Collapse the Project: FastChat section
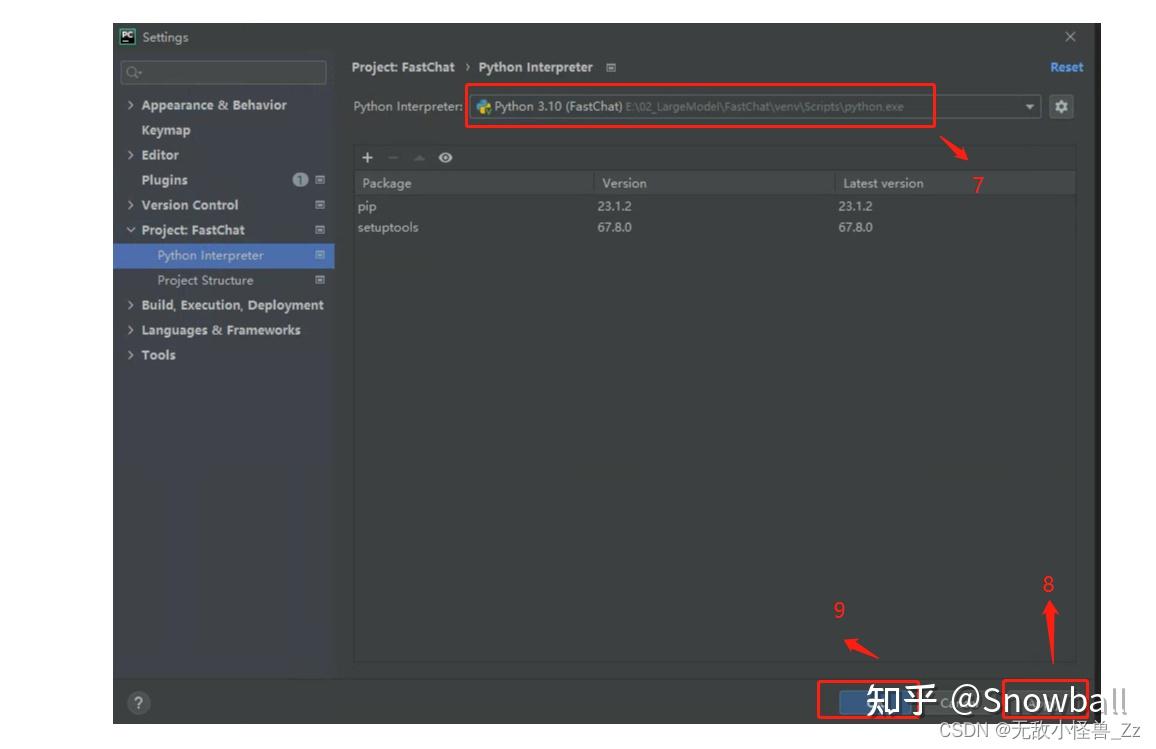This screenshot has height=749, width=1156. pos(131,230)
